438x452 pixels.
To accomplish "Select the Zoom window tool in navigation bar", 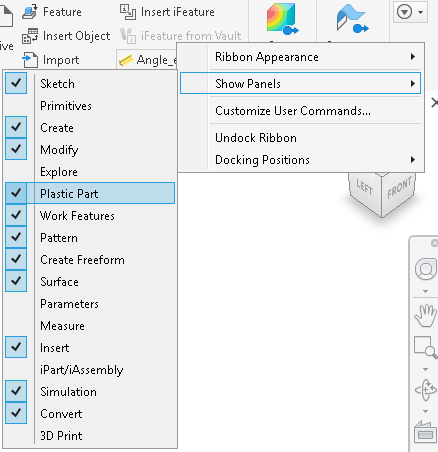I will (x=425, y=347).
